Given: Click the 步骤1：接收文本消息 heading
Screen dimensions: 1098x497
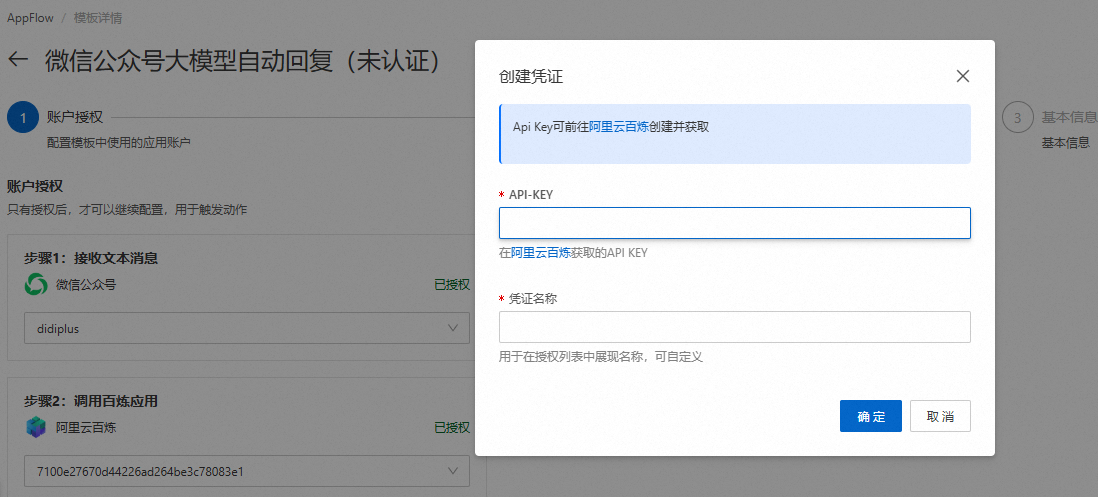Looking at the screenshot, I should (x=91, y=258).
